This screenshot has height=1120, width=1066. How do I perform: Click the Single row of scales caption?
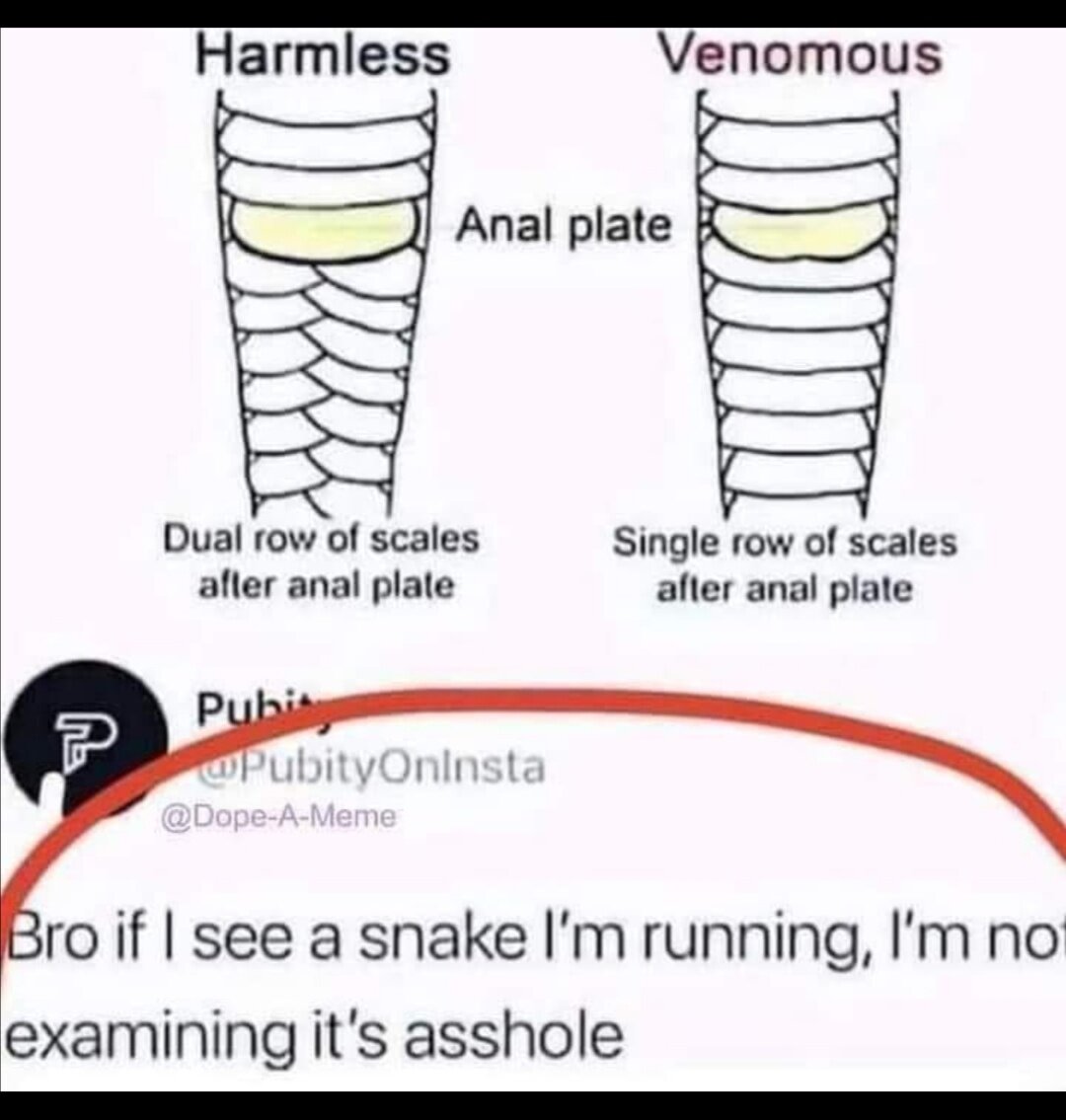tap(785, 565)
